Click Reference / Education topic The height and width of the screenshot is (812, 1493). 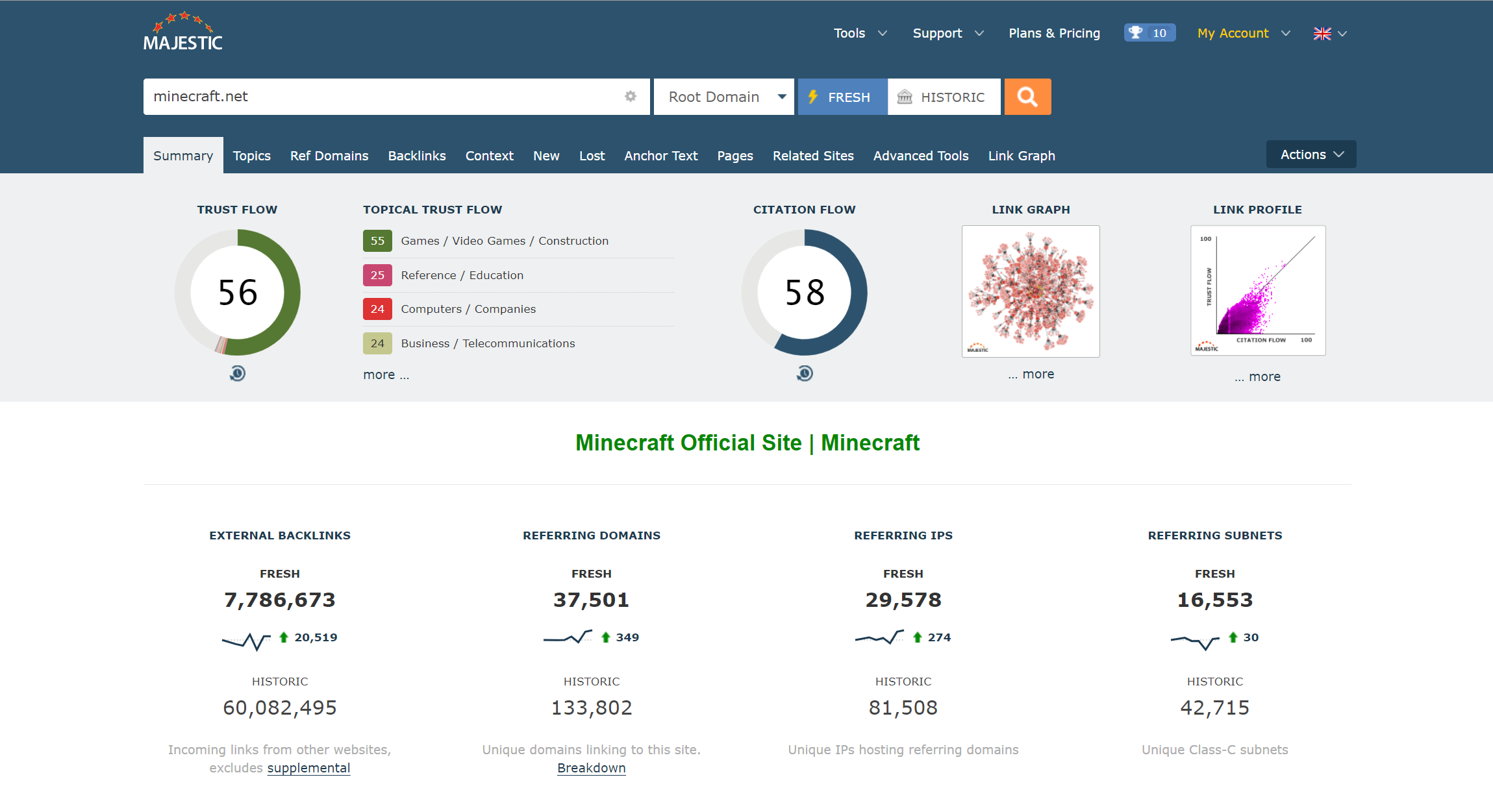(462, 275)
